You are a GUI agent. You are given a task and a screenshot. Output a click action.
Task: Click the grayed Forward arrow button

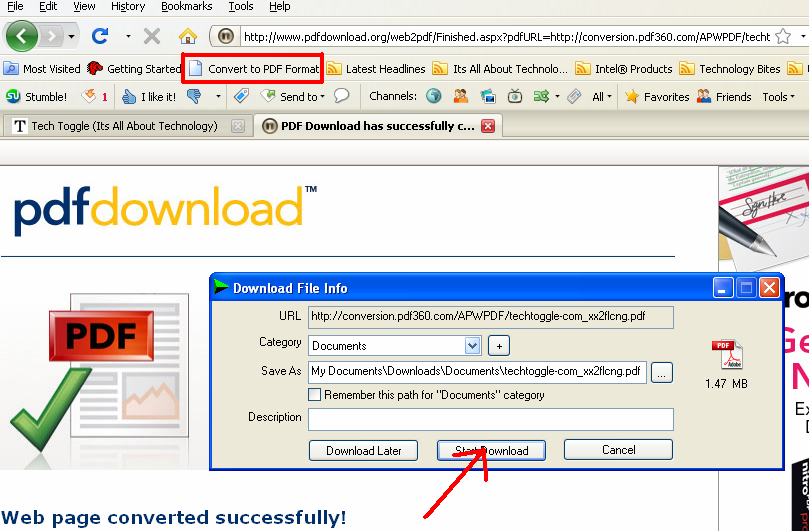(51, 37)
